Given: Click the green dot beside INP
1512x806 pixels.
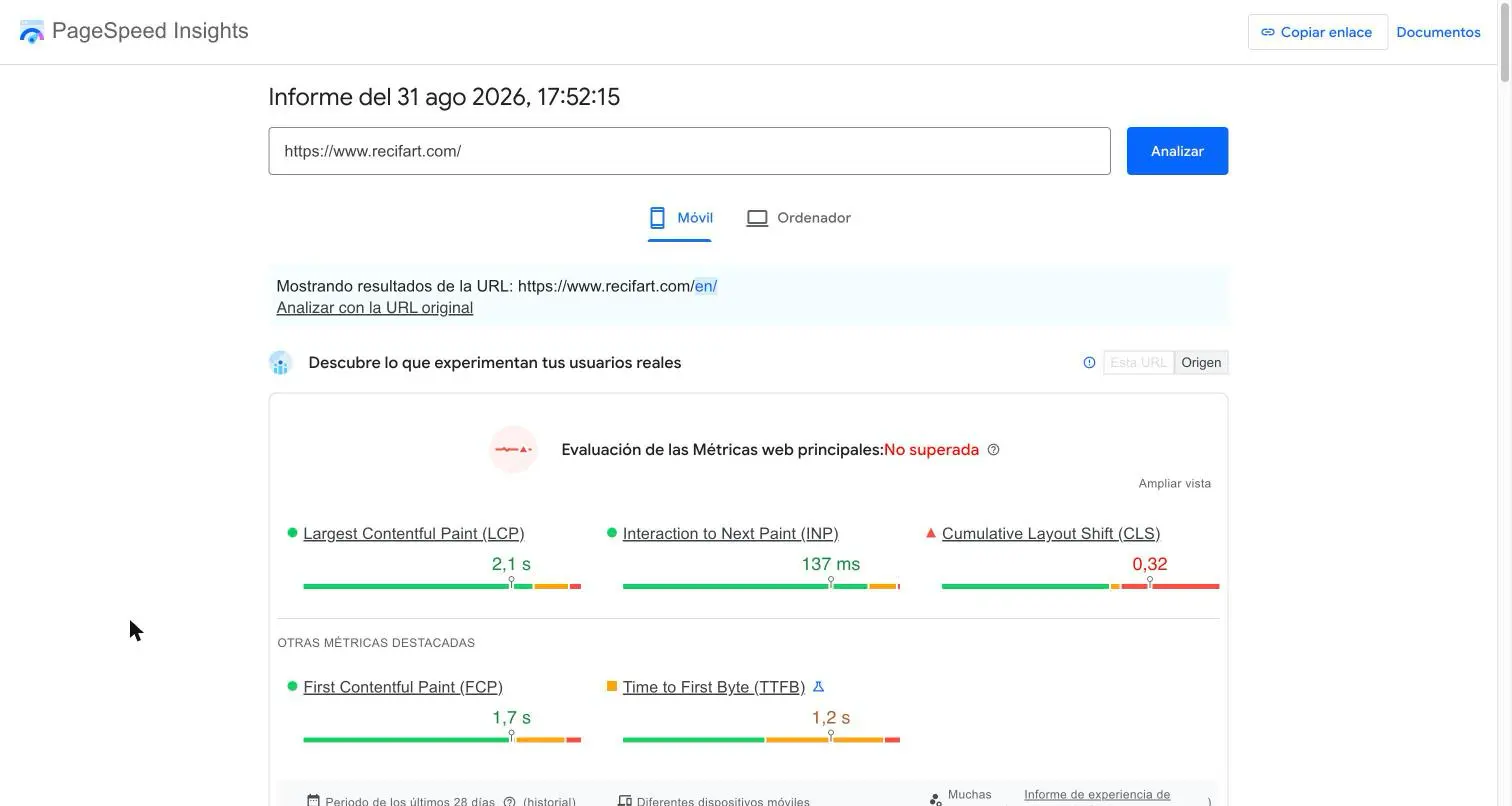Looking at the screenshot, I should (612, 533).
